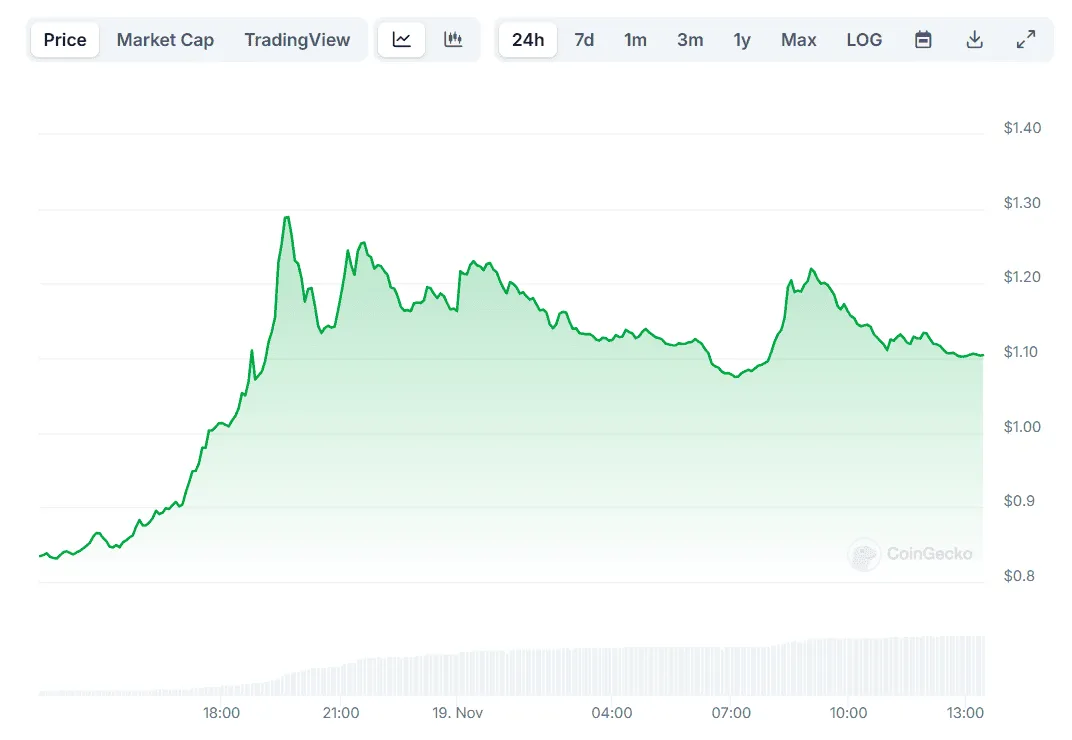Select the candlestick bars icon next to line chart
Image resolution: width=1072 pixels, height=740 pixels.
(x=452, y=39)
